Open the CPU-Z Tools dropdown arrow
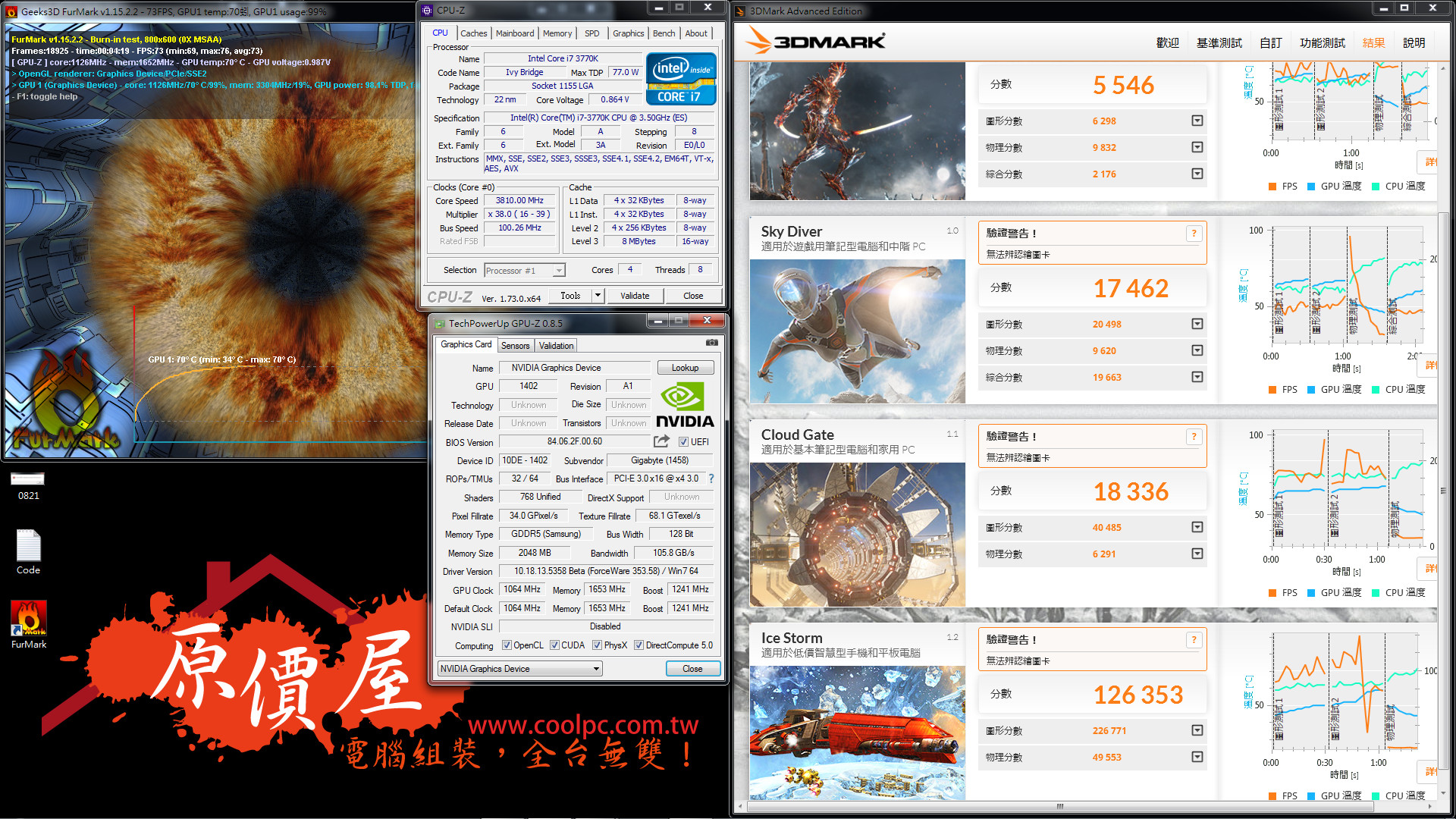The image size is (1456, 819). coord(598,296)
